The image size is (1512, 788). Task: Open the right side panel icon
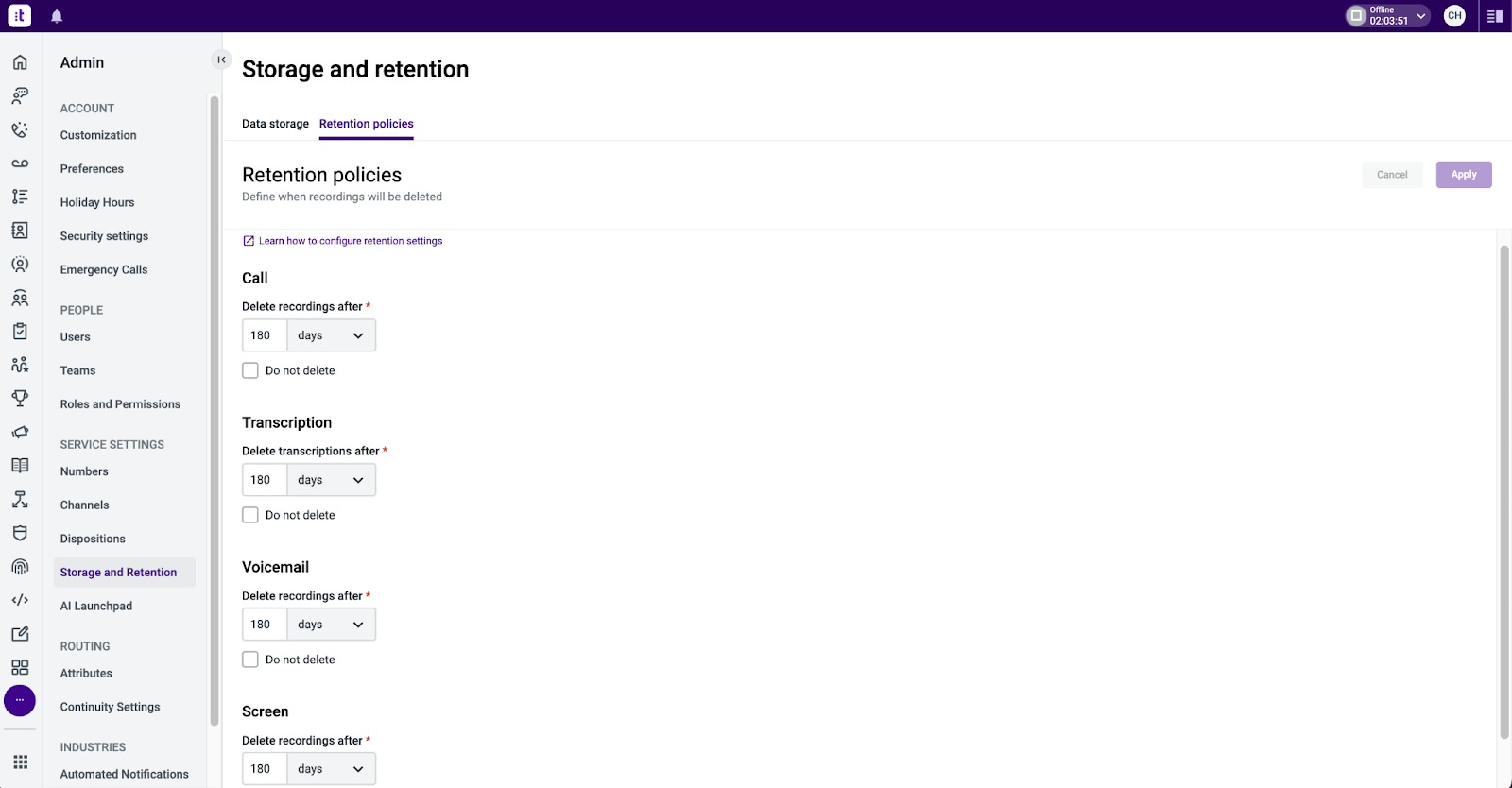pyautogui.click(x=1495, y=16)
